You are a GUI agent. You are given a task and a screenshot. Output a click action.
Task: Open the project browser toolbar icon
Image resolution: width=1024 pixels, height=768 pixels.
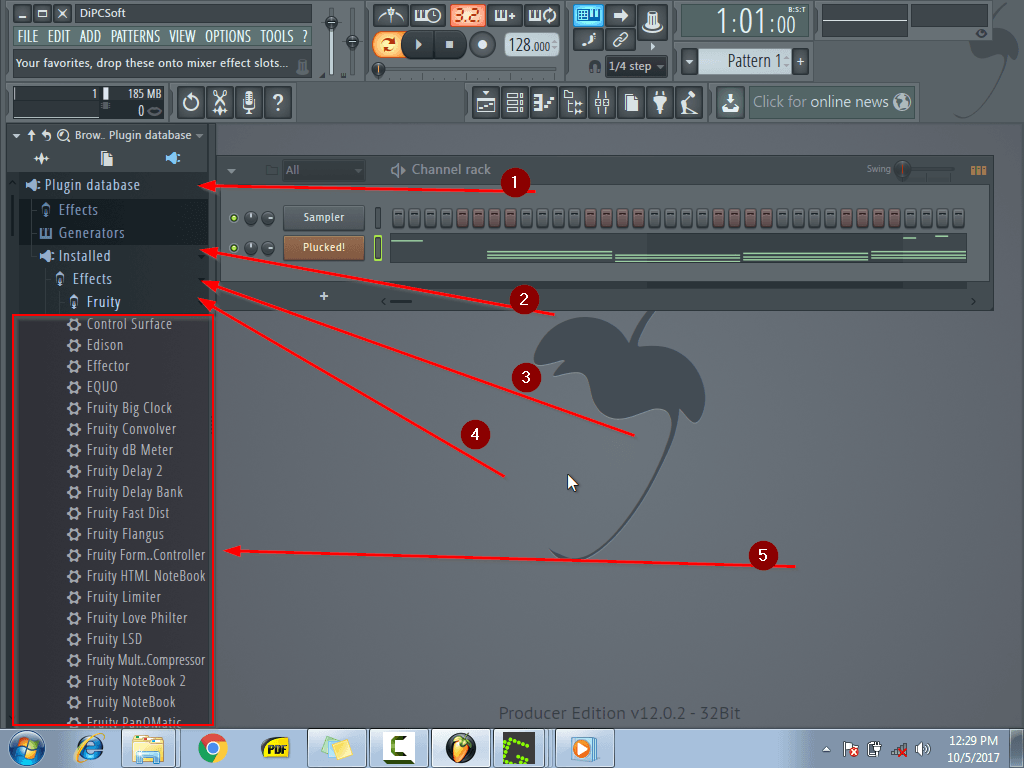point(573,103)
